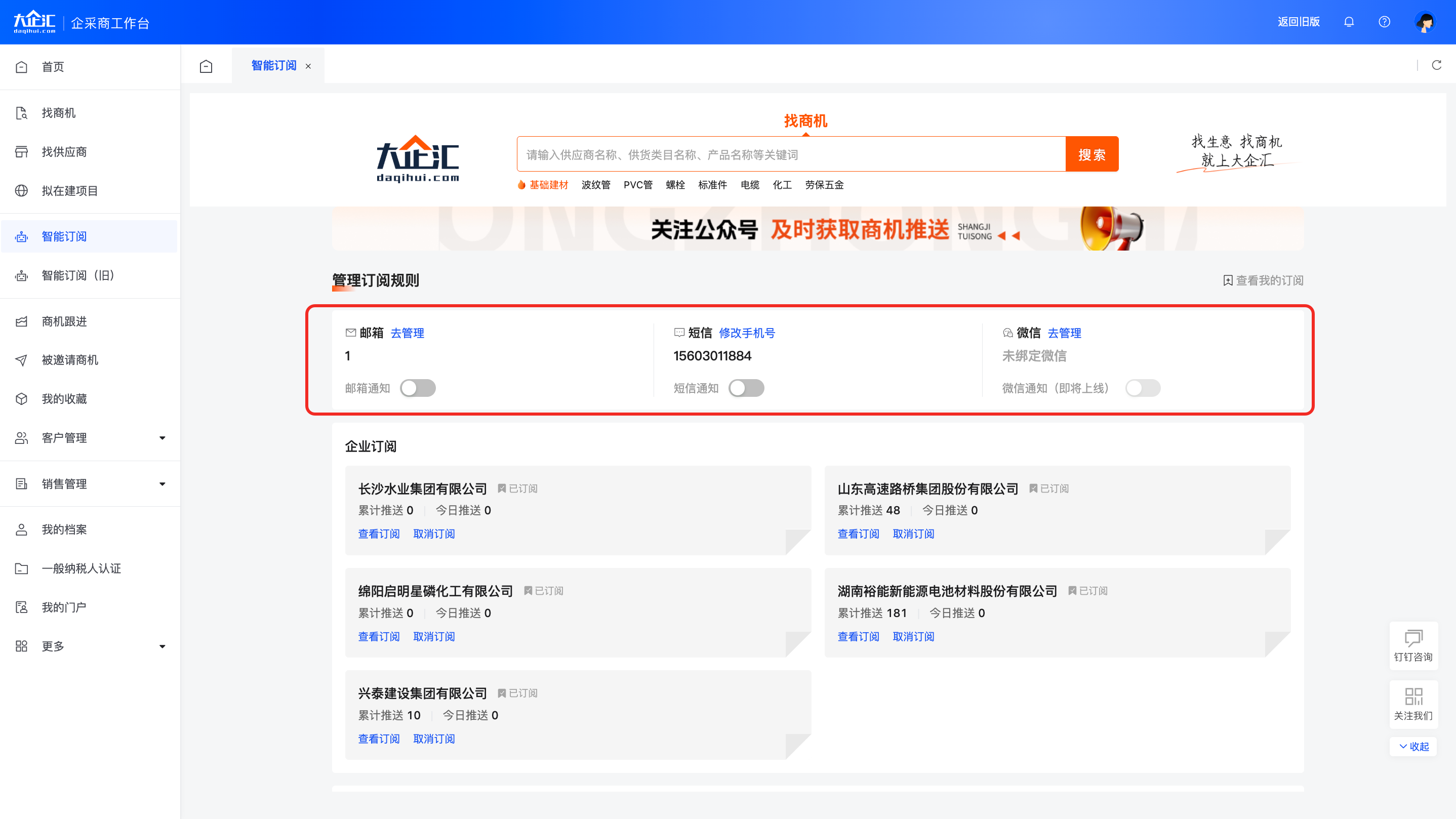Collapse the floating widget via 收起
The height and width of the screenshot is (819, 1456).
[1413, 747]
